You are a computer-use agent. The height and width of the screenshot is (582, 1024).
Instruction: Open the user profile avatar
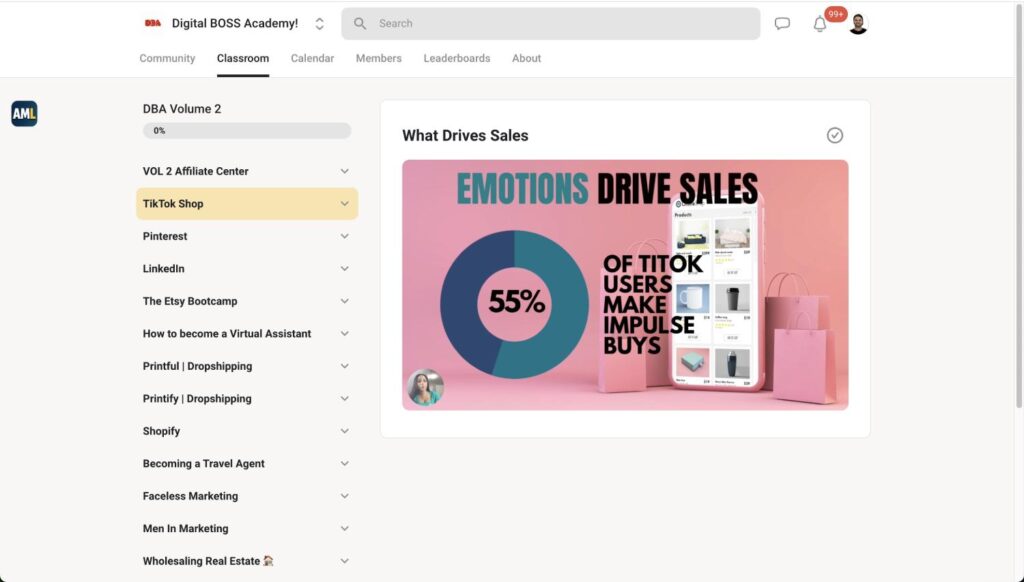click(x=858, y=24)
